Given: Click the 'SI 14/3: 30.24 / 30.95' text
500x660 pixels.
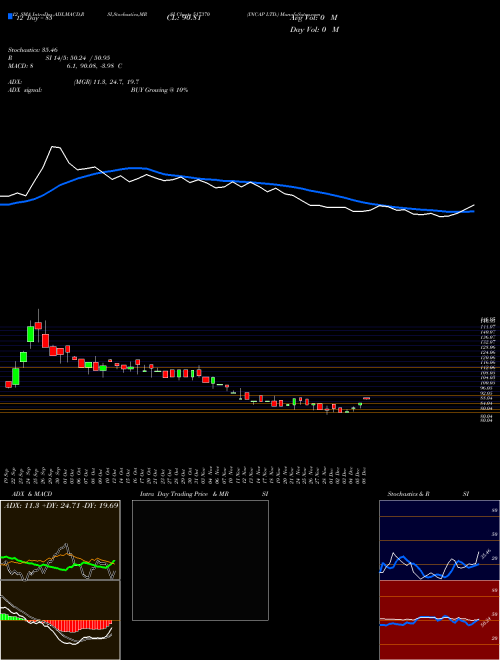Looking at the screenshot, I should point(78,58).
